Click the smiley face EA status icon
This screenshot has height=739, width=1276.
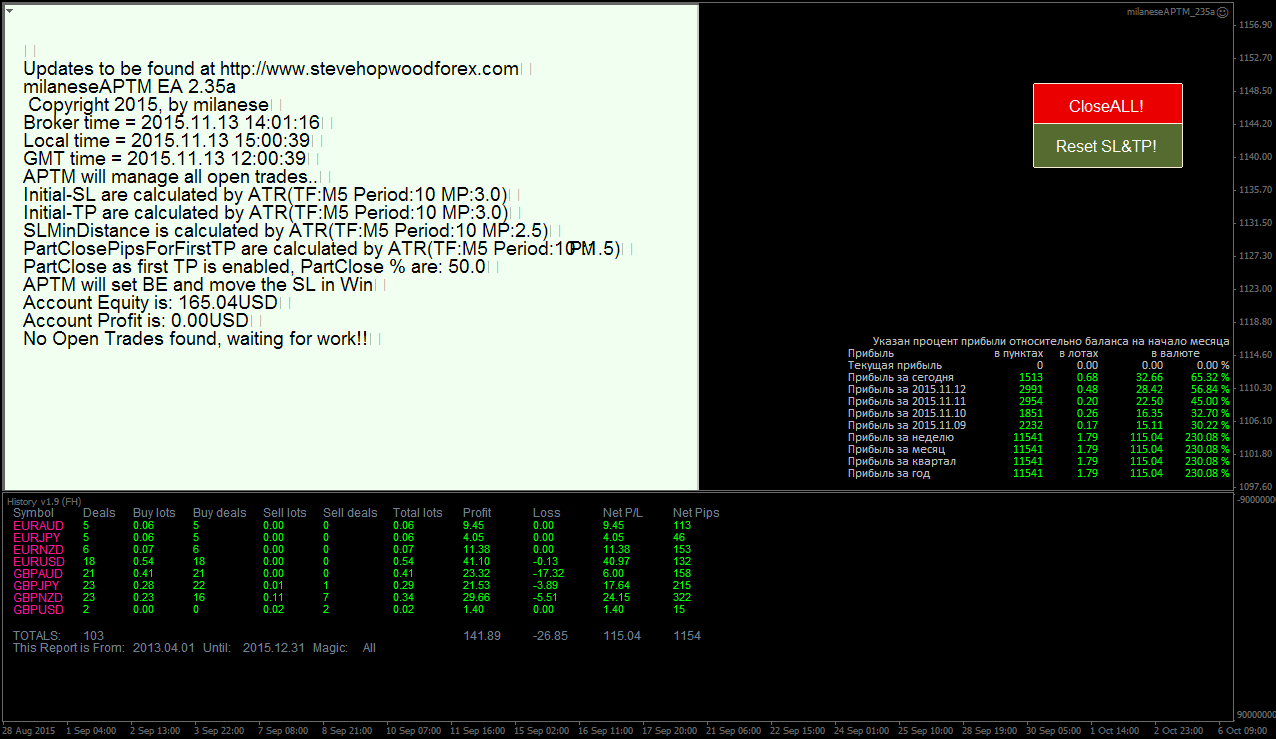pyautogui.click(x=1222, y=12)
